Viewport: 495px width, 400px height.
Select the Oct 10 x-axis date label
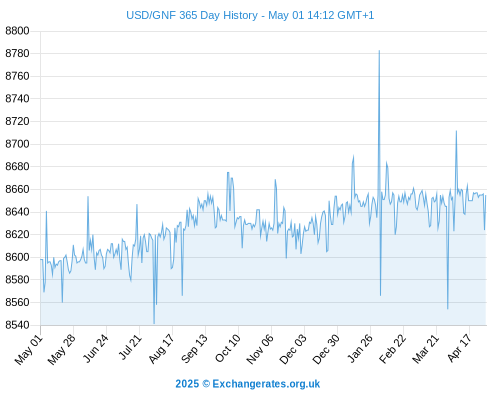228,348
